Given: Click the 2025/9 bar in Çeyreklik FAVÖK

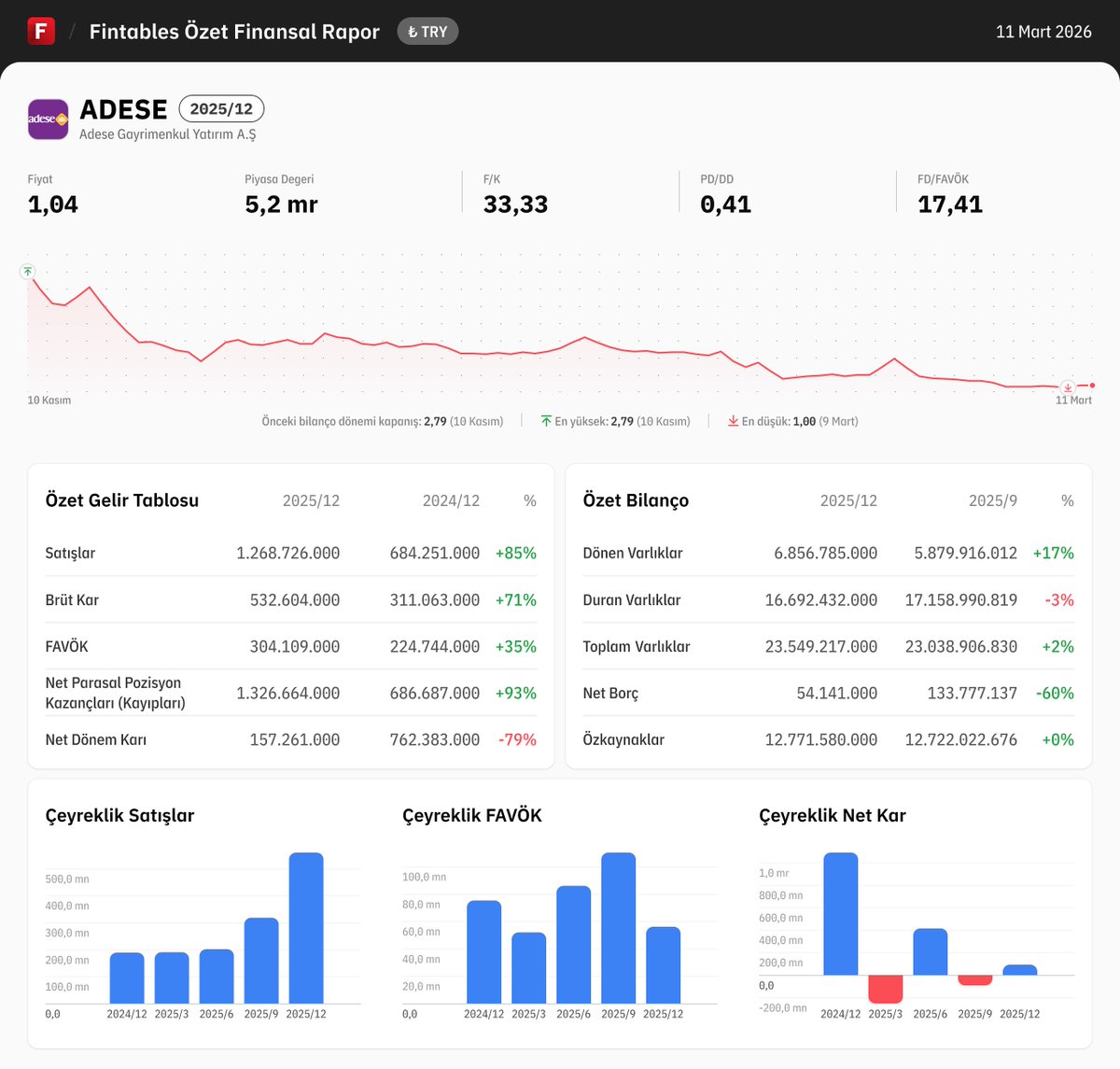Looking at the screenshot, I should tap(619, 928).
